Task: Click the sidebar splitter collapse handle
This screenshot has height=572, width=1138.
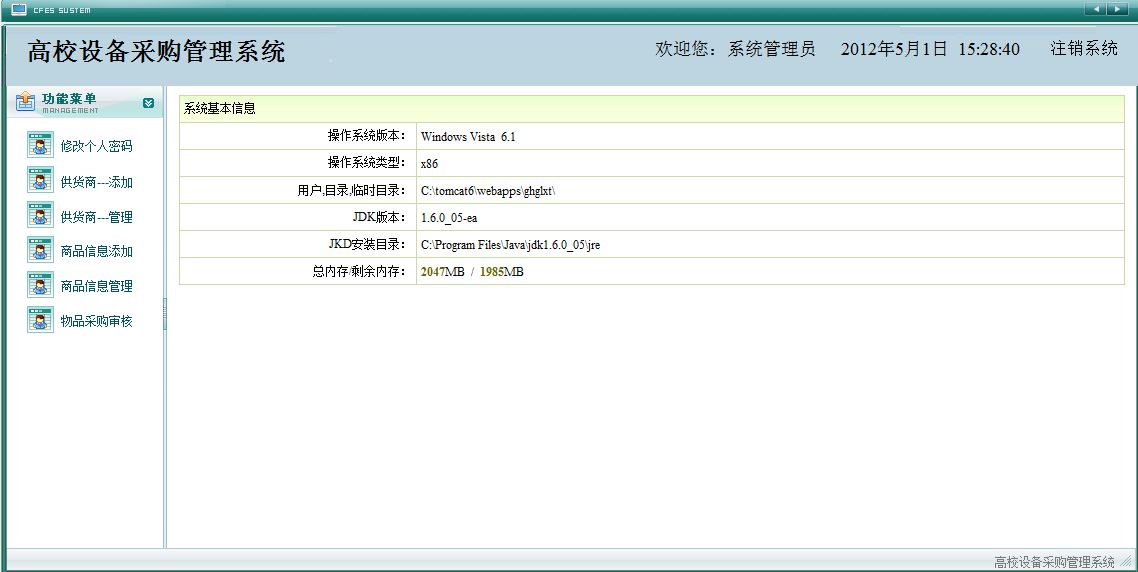Action: point(165,314)
